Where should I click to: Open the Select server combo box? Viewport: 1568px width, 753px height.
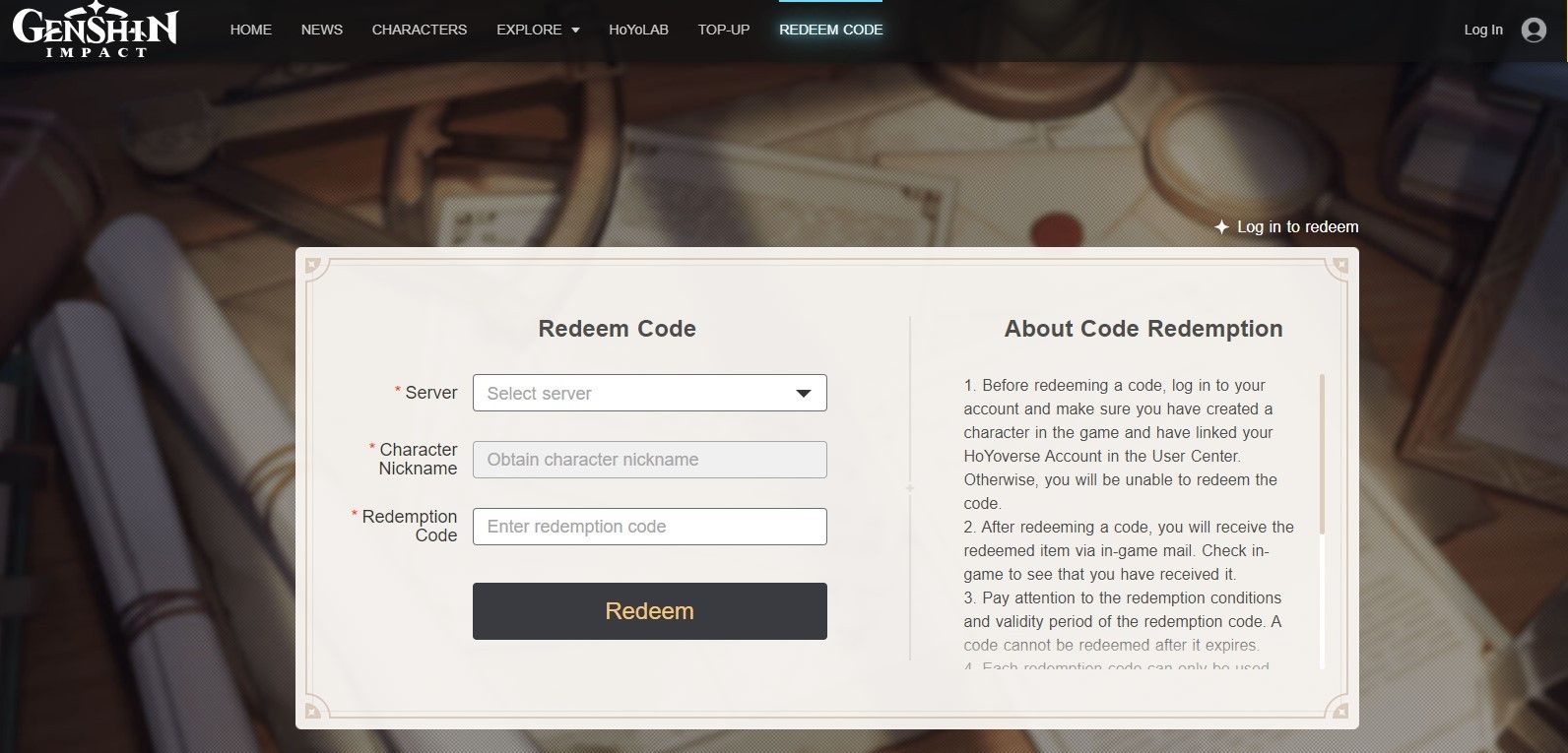pyautogui.click(x=650, y=393)
